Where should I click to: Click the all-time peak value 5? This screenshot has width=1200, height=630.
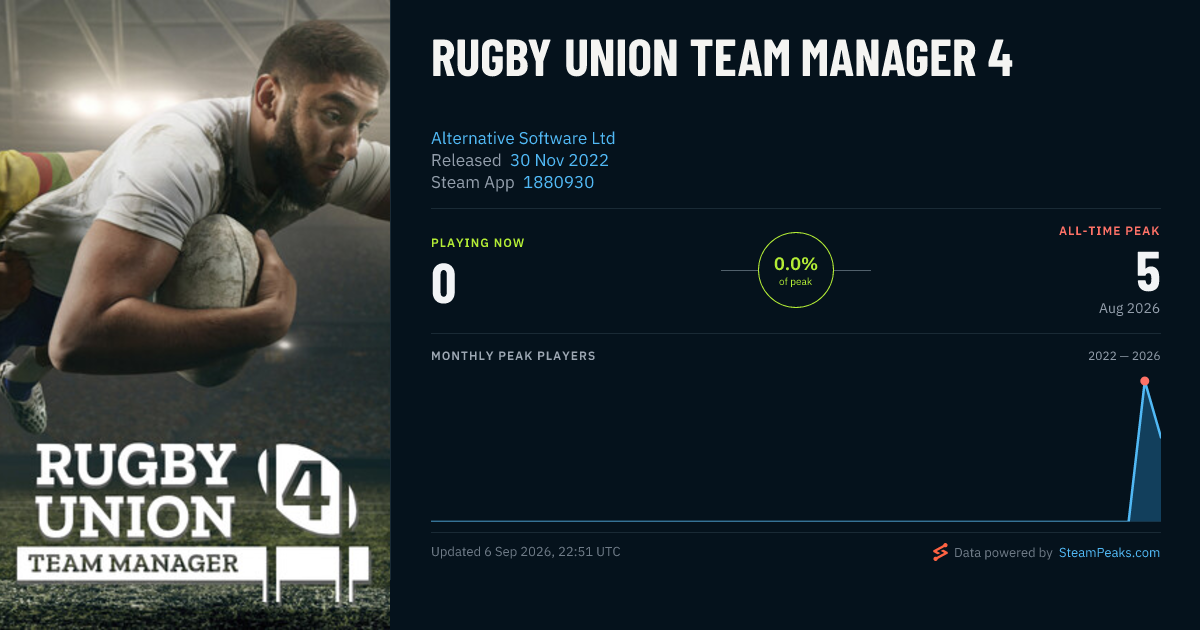(1147, 271)
